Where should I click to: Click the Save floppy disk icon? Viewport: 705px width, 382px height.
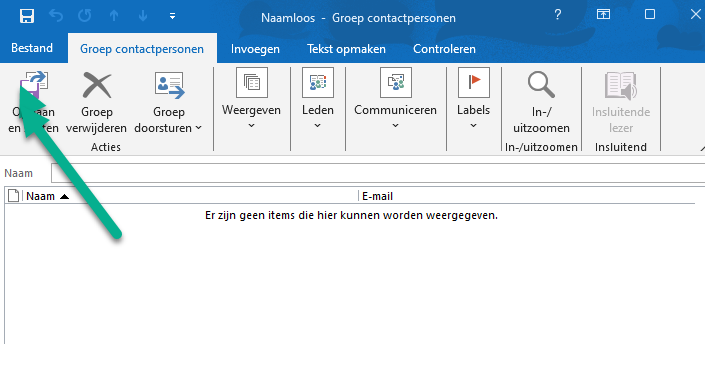point(27,16)
